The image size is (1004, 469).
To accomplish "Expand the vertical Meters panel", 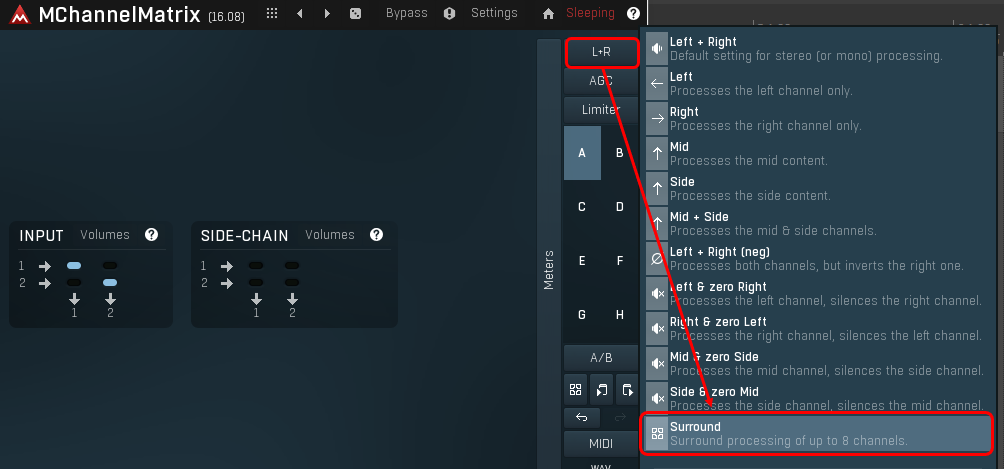I will click(549, 254).
